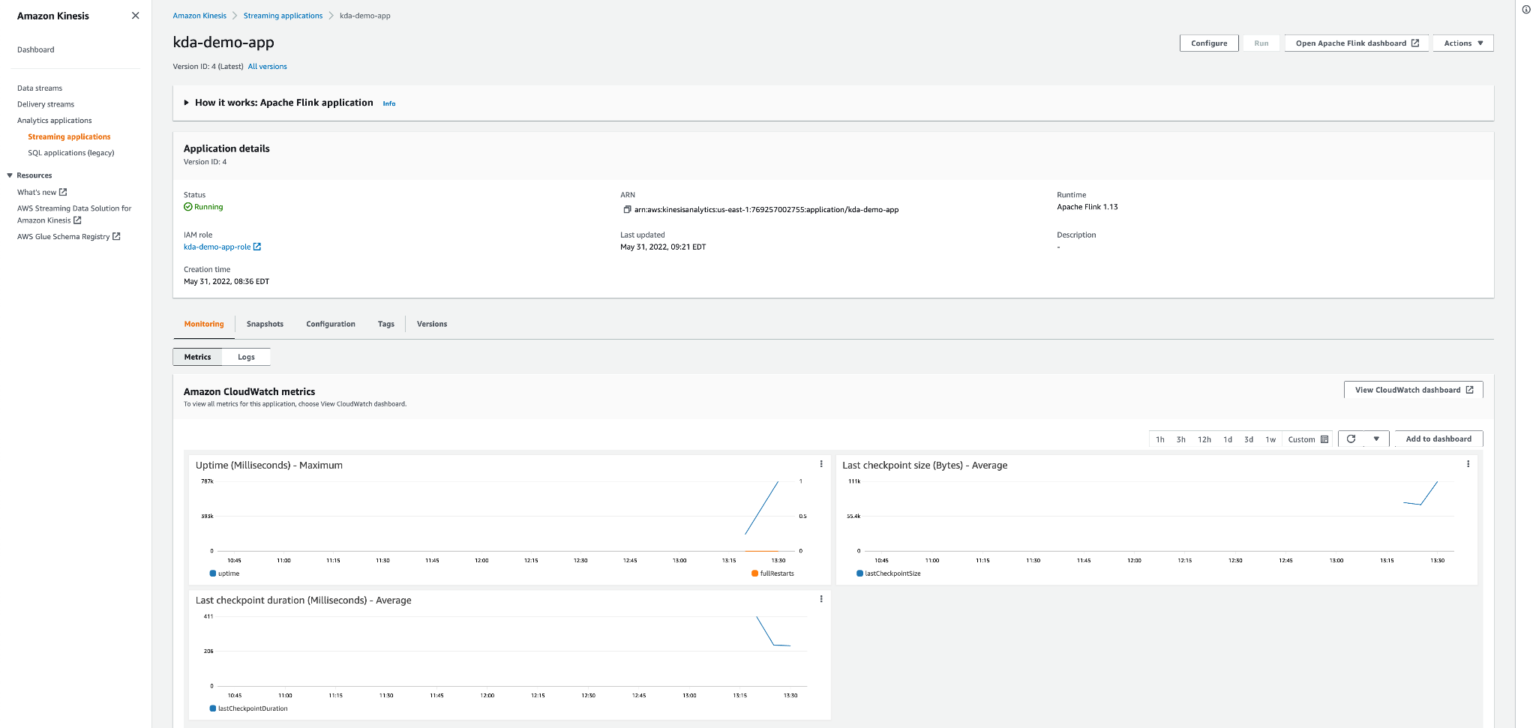
Task: Expand the How it works: Apache Flink section
Action: 185,102
